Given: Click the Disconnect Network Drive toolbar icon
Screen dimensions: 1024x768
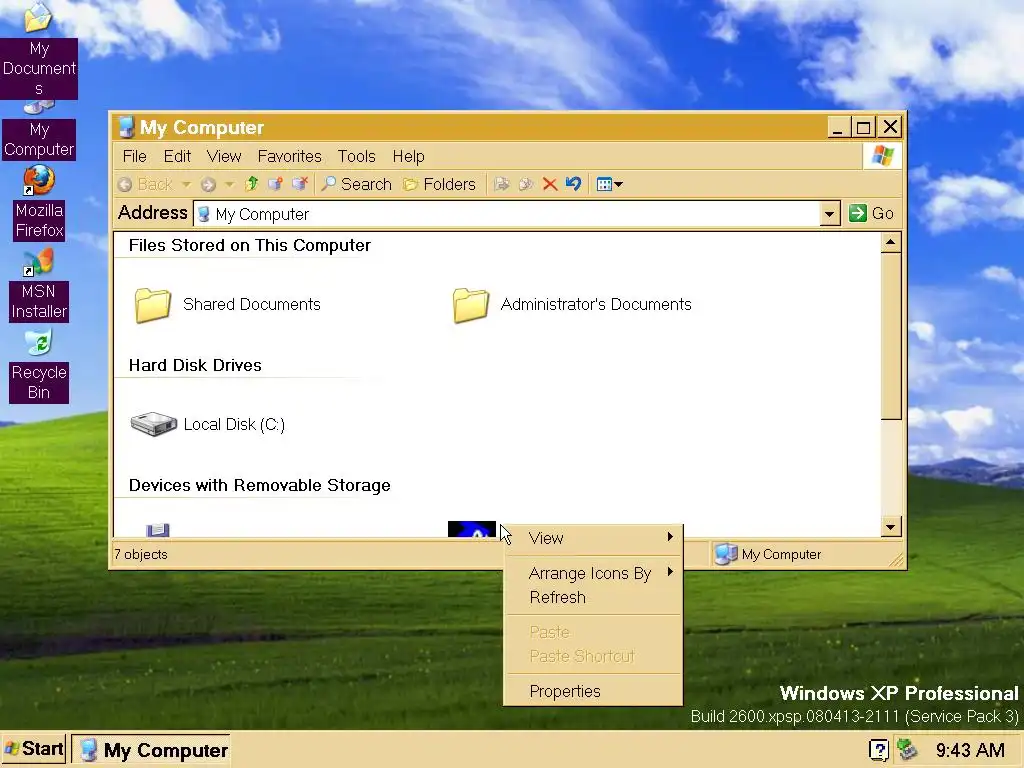Looking at the screenshot, I should (300, 184).
